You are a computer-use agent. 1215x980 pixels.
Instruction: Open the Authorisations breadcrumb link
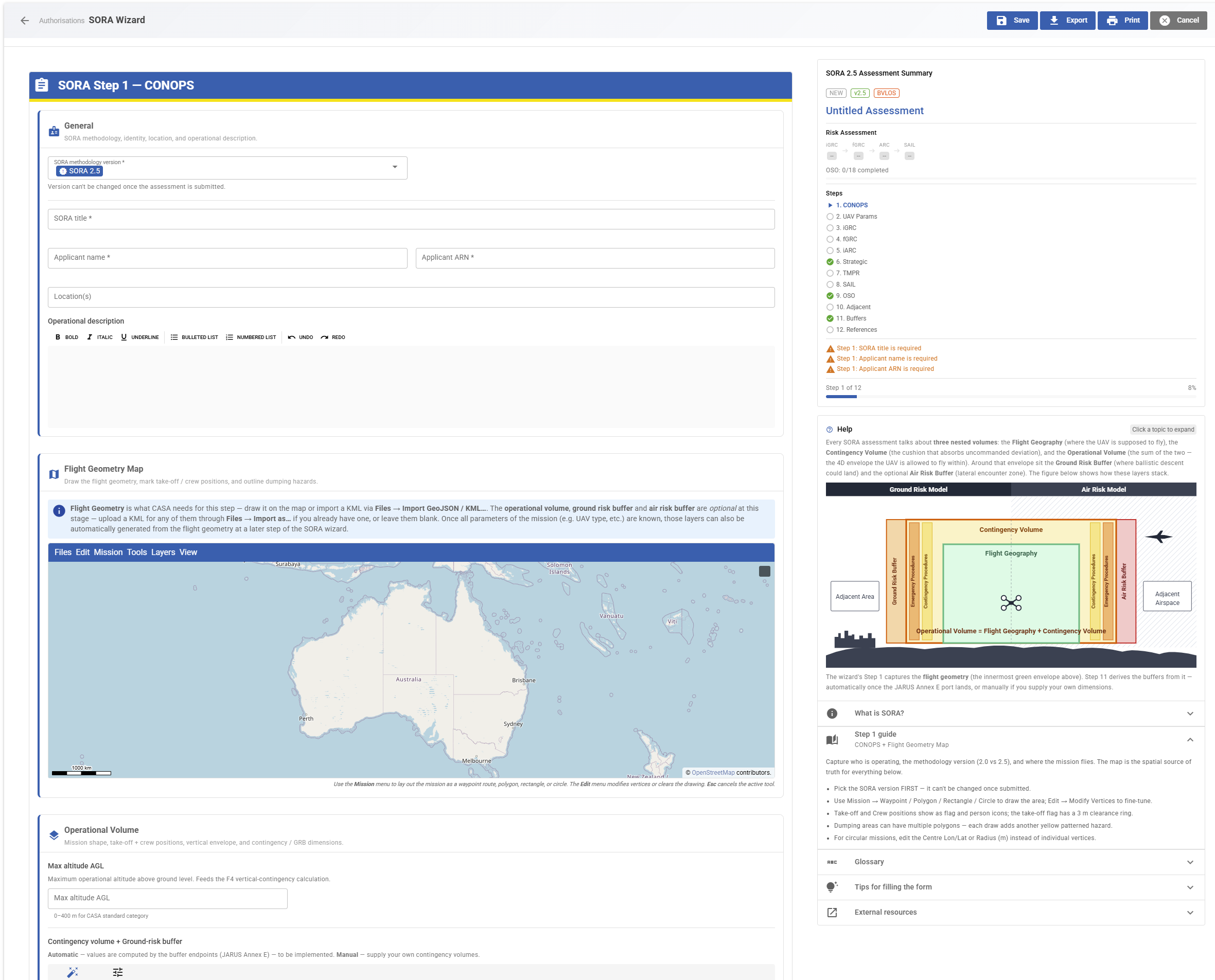pos(62,21)
